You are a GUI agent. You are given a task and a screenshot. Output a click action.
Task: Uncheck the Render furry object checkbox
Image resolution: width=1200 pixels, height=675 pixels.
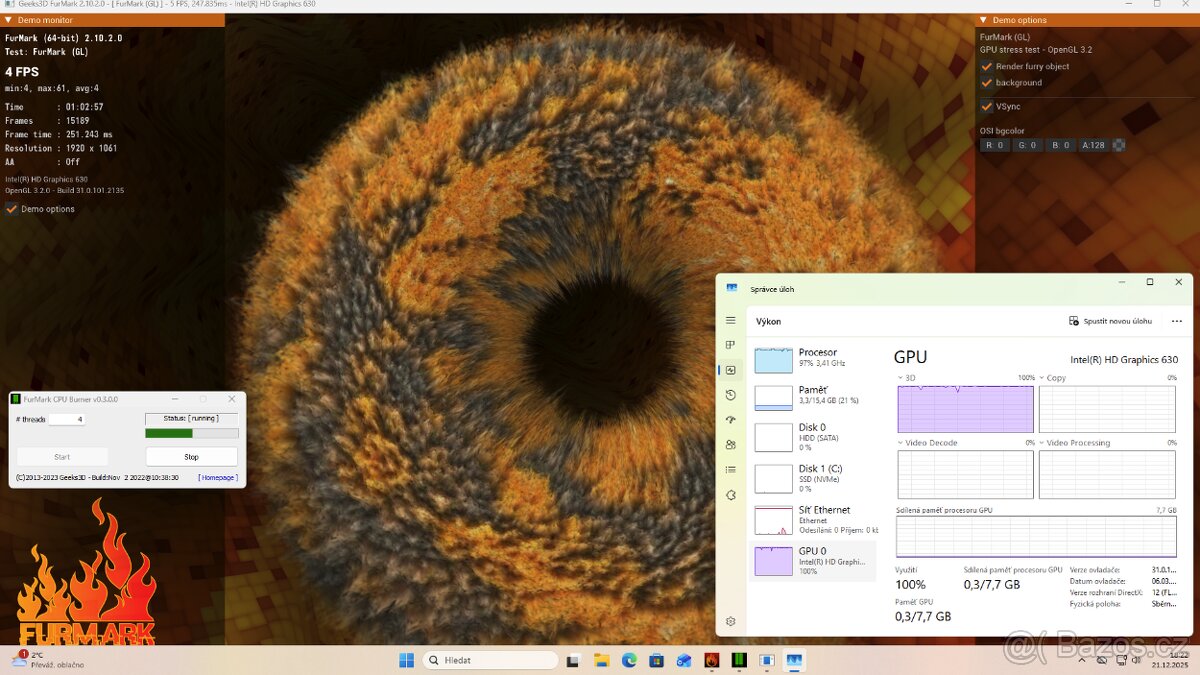coord(987,66)
